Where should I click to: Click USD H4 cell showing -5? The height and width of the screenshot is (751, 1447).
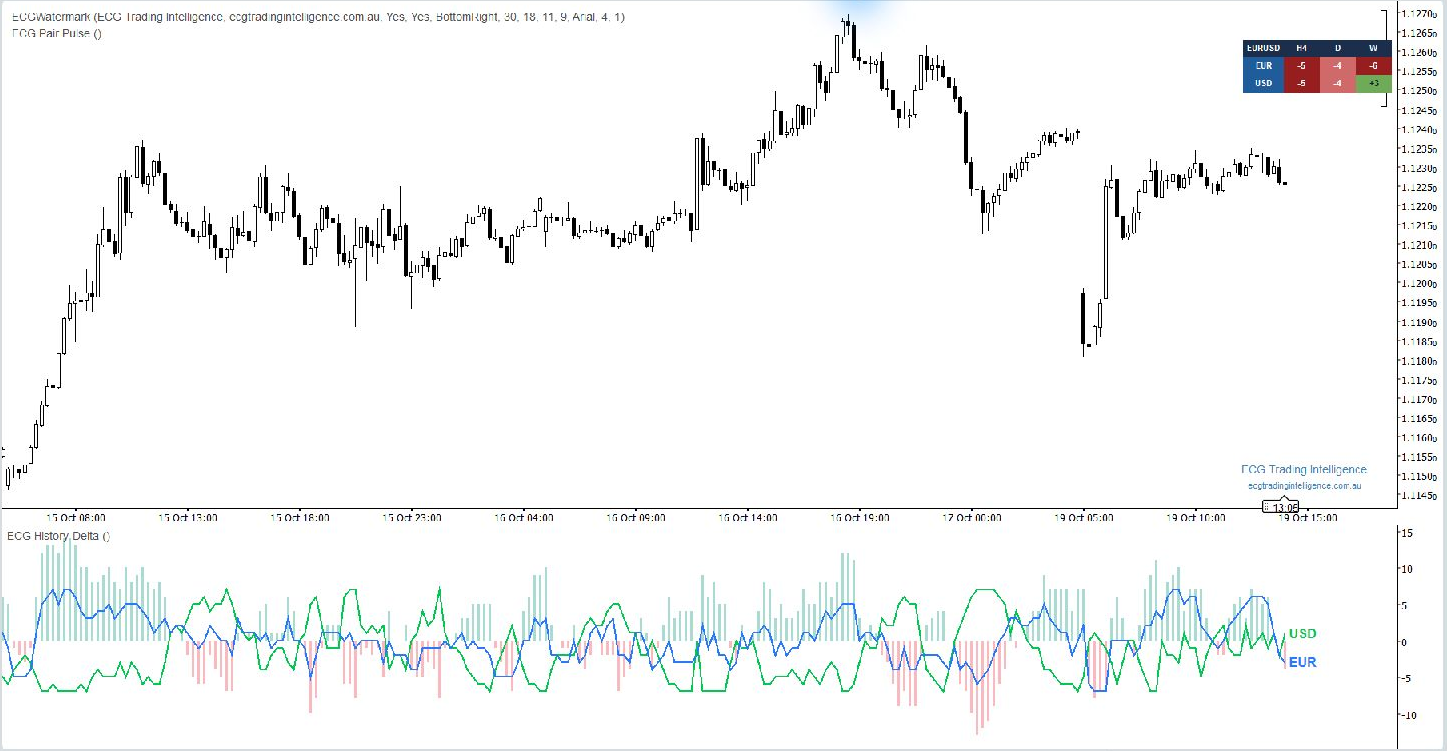[1301, 83]
